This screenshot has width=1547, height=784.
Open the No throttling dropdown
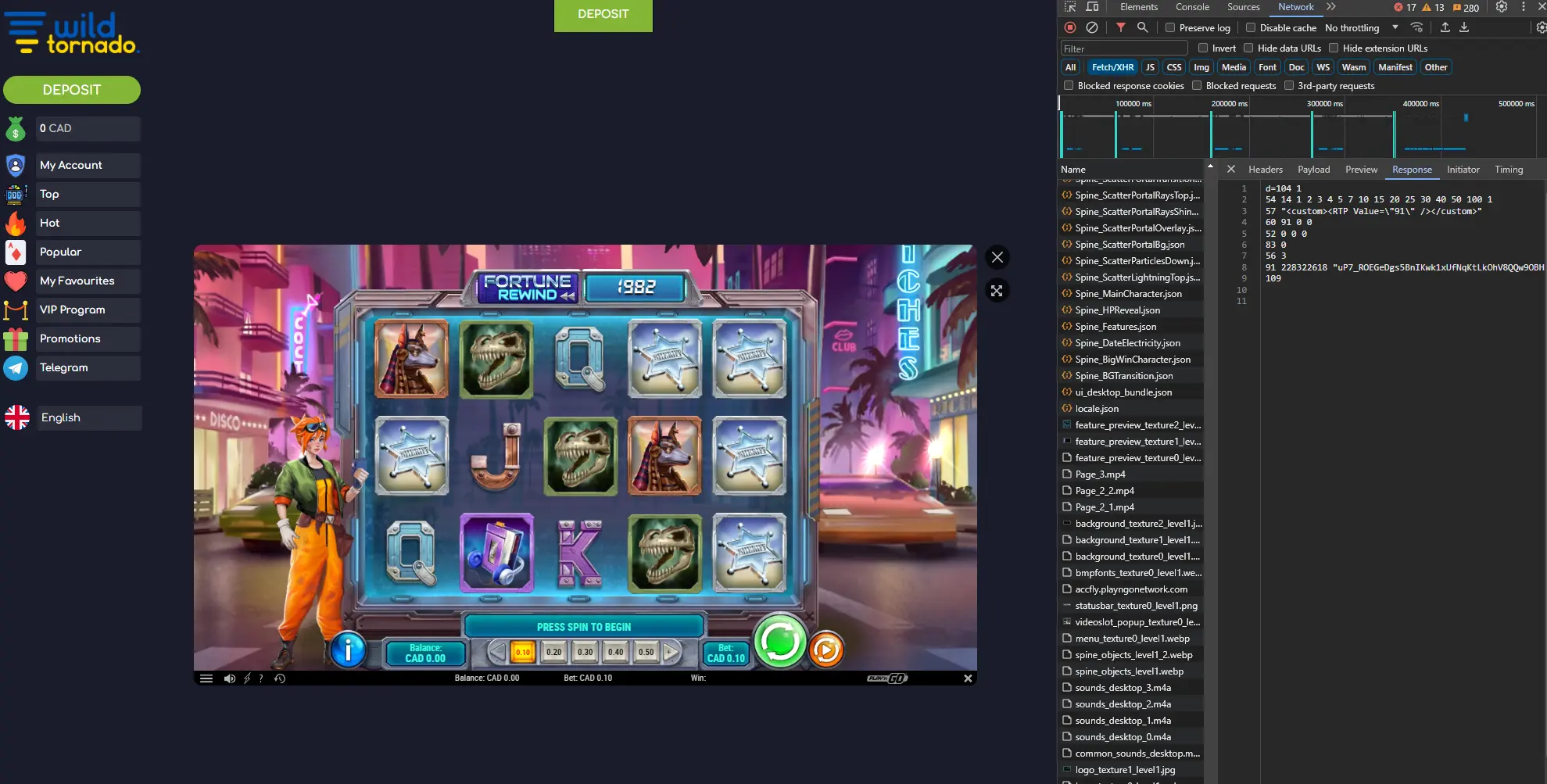(x=1362, y=27)
